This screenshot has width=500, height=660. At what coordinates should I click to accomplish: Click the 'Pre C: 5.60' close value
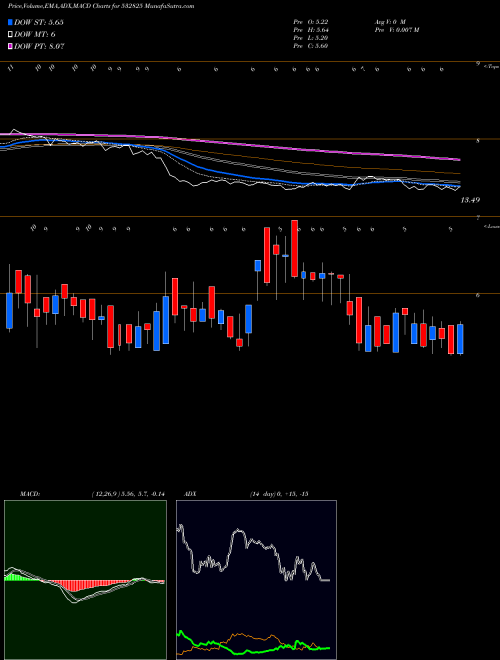pyautogui.click(x=311, y=45)
